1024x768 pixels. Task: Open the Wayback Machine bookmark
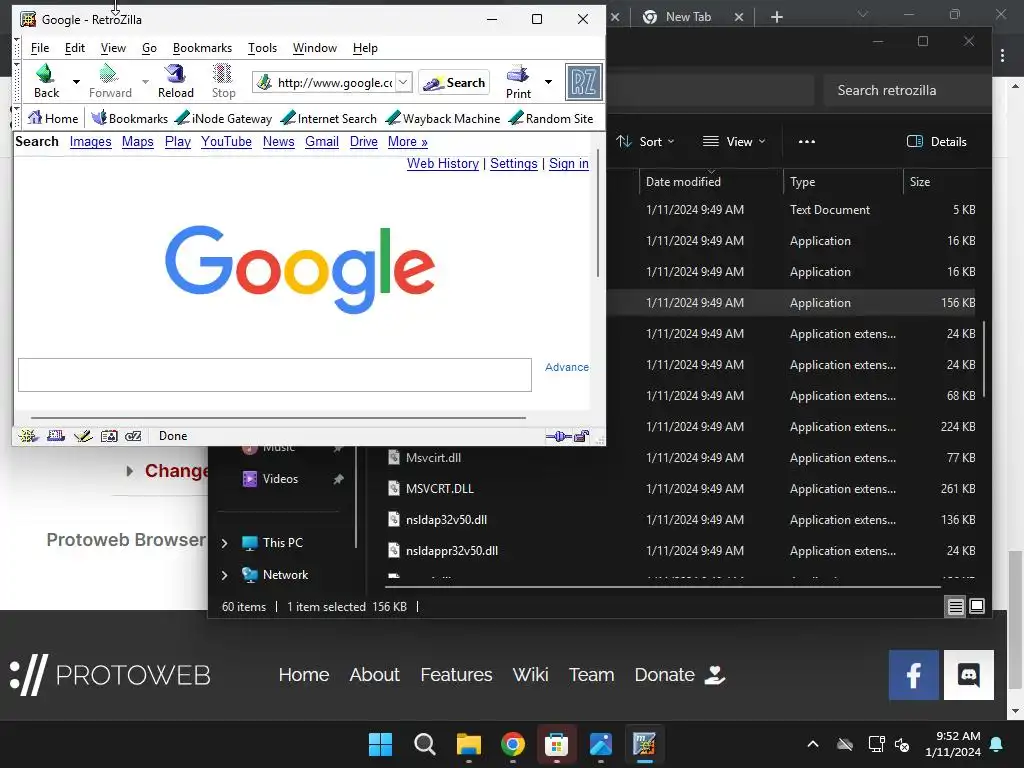coord(443,118)
